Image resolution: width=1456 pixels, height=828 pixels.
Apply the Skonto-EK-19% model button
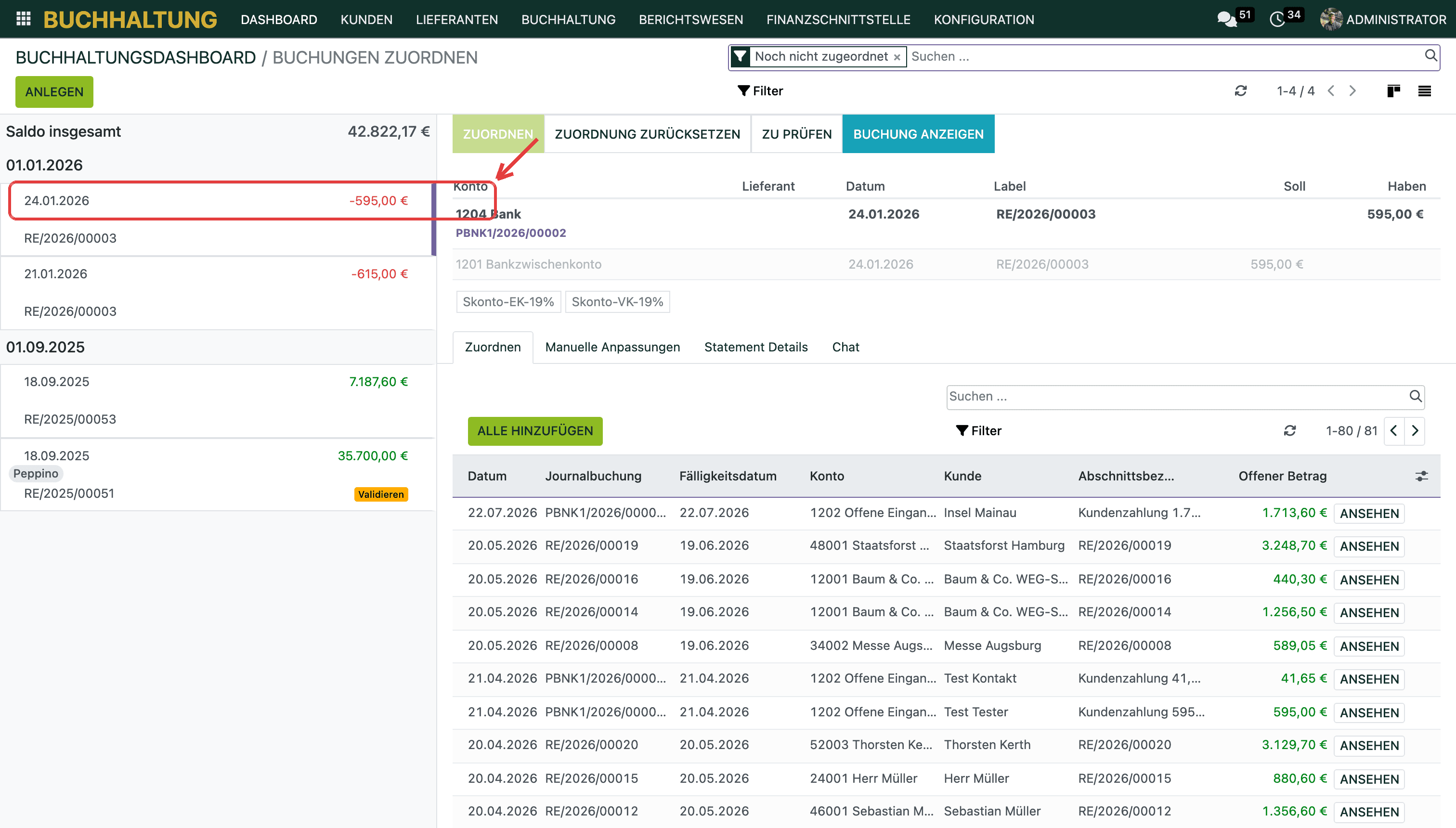click(508, 302)
